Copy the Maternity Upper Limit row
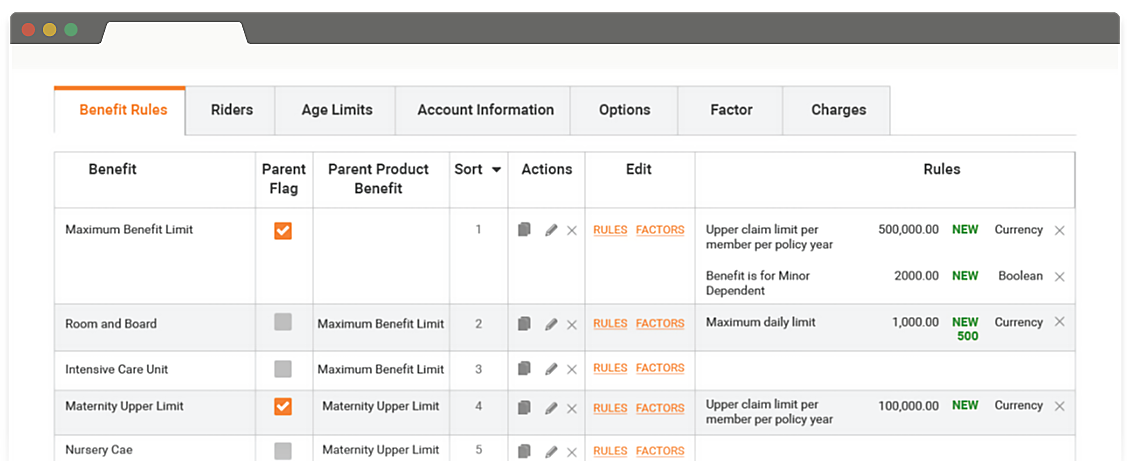This screenshot has width=1127, height=461. [x=524, y=408]
